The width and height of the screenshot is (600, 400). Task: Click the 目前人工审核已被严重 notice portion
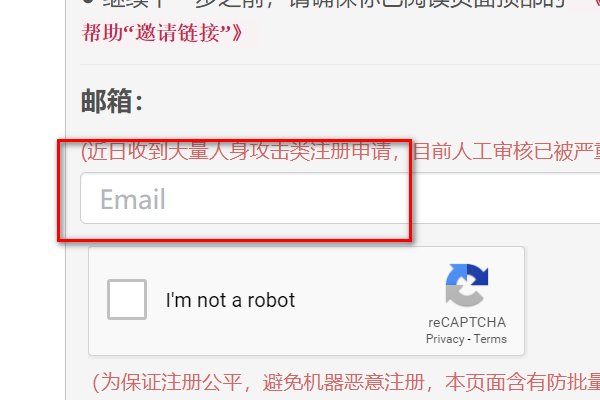click(x=506, y=152)
